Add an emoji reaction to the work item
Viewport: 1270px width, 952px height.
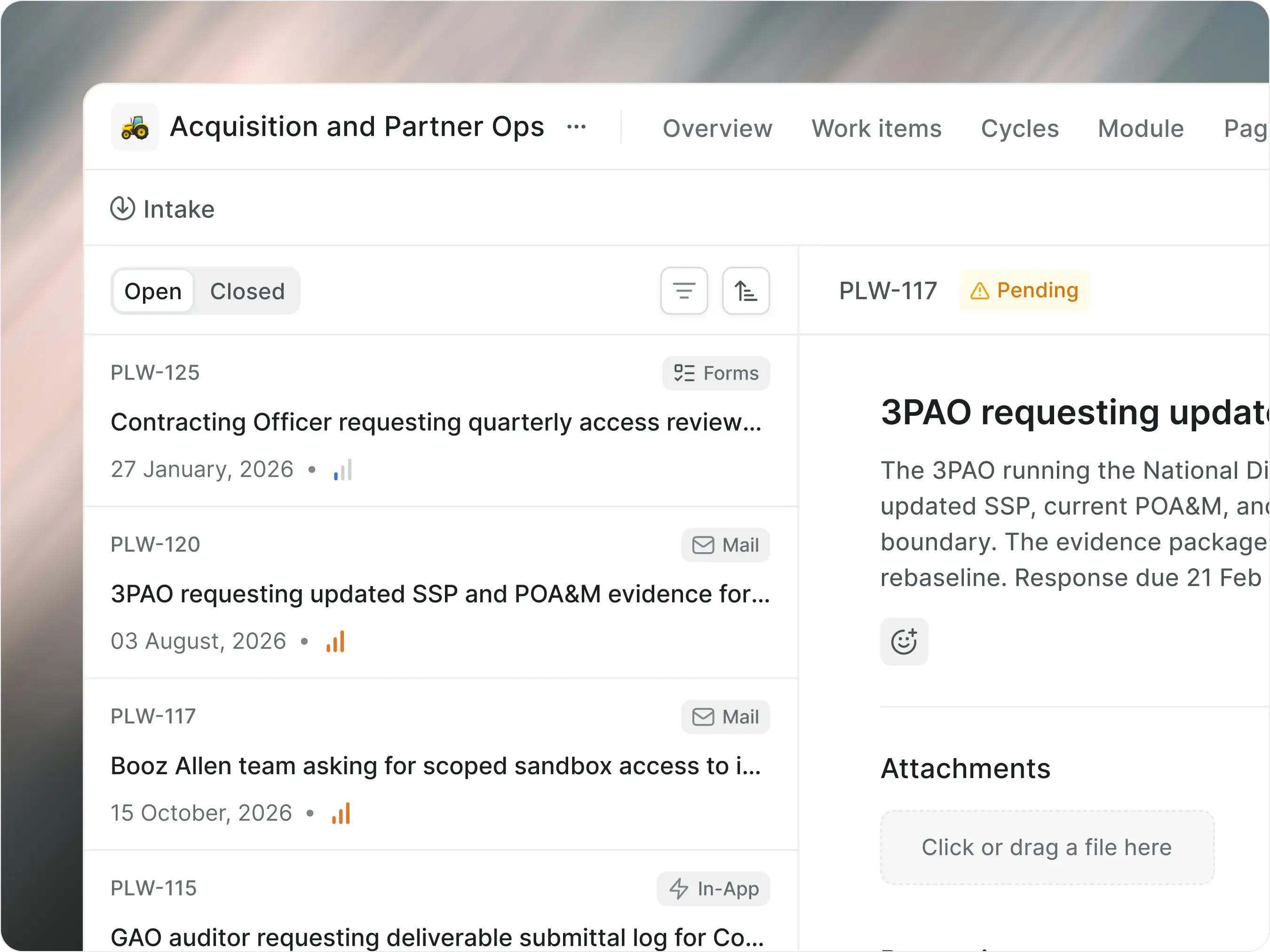[904, 642]
